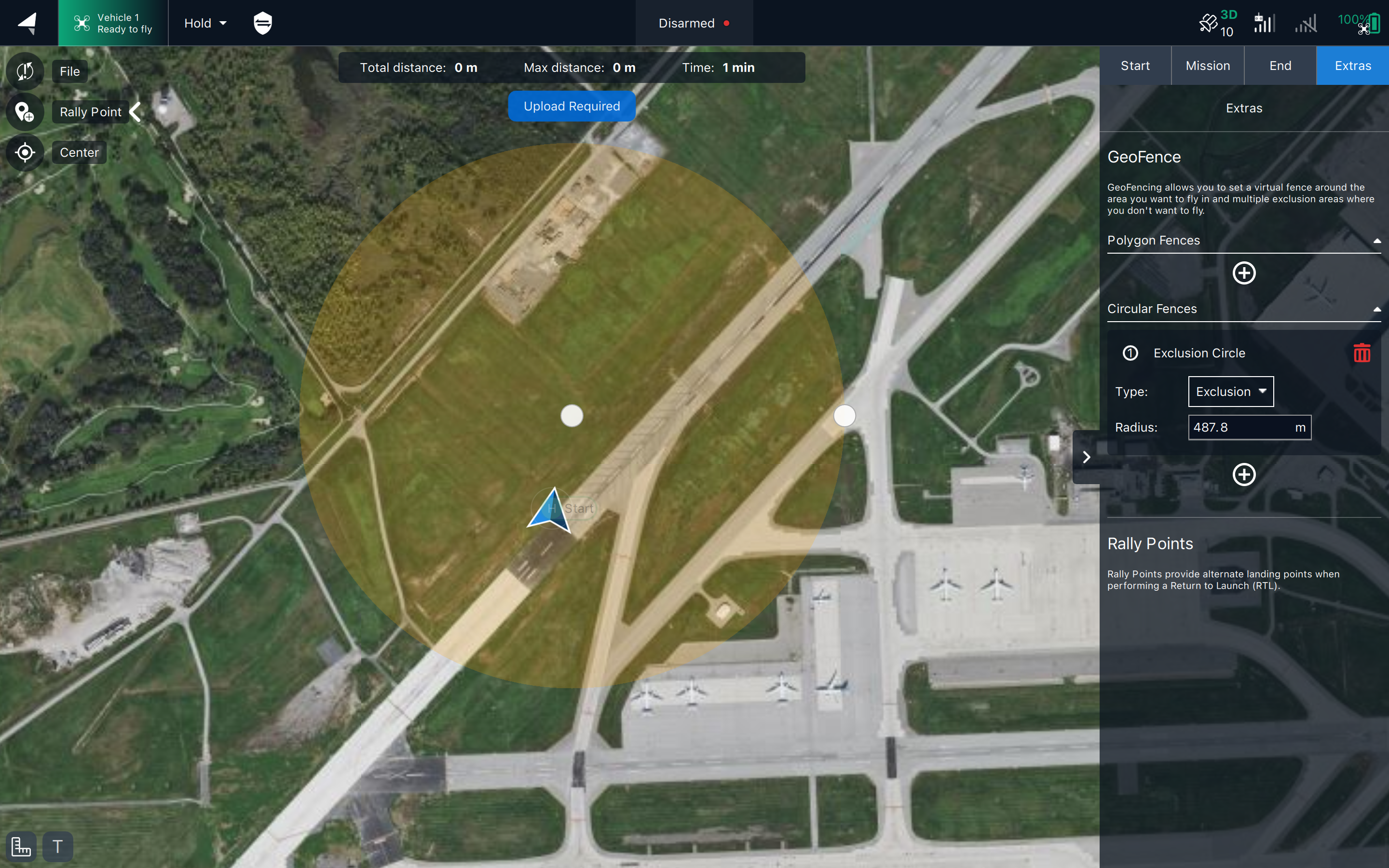Click the paper plane Fly view icon
Image resolution: width=1389 pixels, height=868 pixels.
coord(27,23)
